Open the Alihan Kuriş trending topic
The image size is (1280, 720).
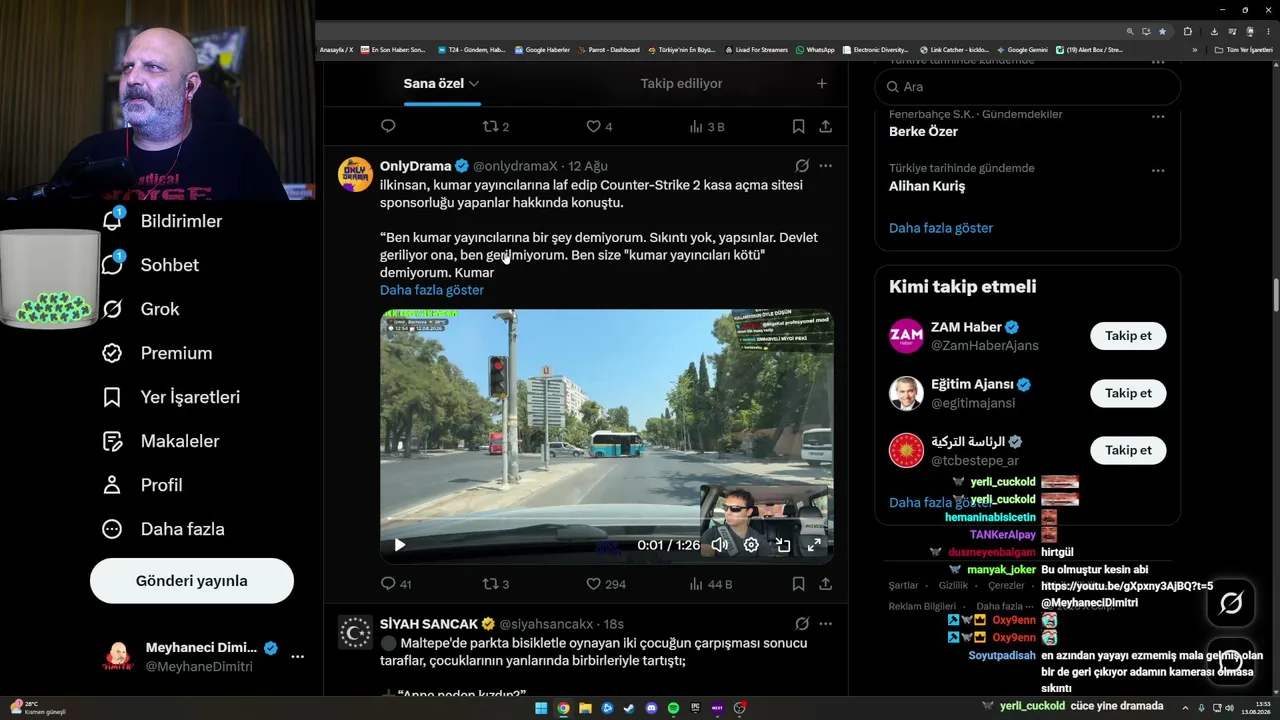click(x=927, y=186)
